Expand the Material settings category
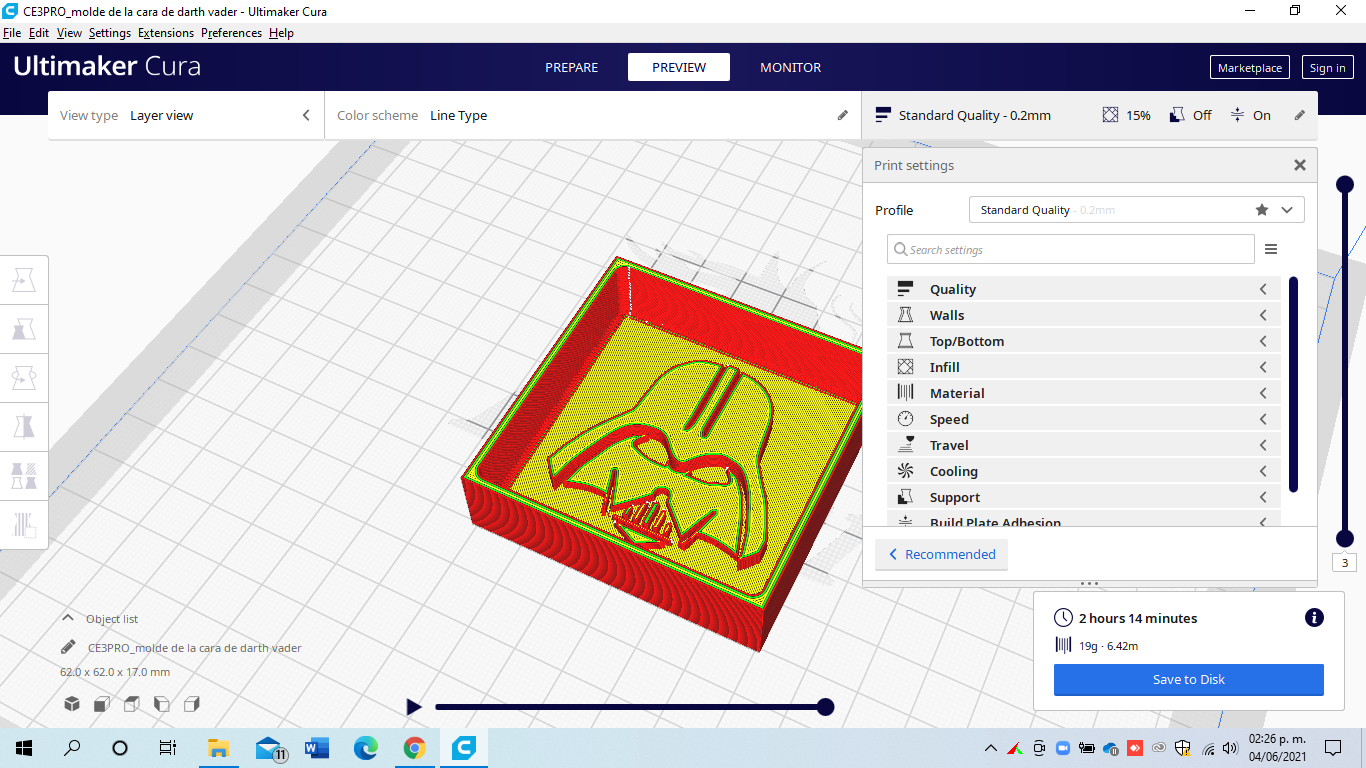This screenshot has width=1366, height=768. click(1084, 393)
